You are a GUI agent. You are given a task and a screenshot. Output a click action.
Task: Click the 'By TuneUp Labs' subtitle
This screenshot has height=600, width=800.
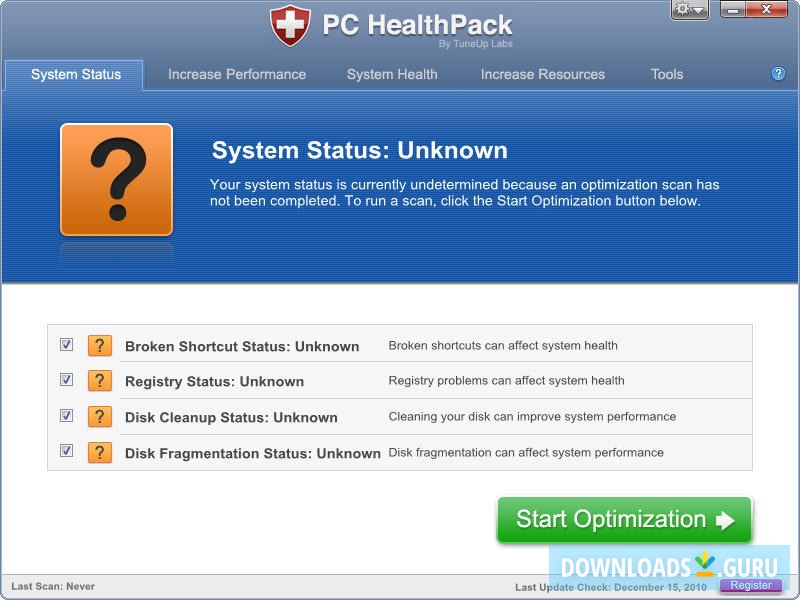pyautogui.click(x=476, y=44)
